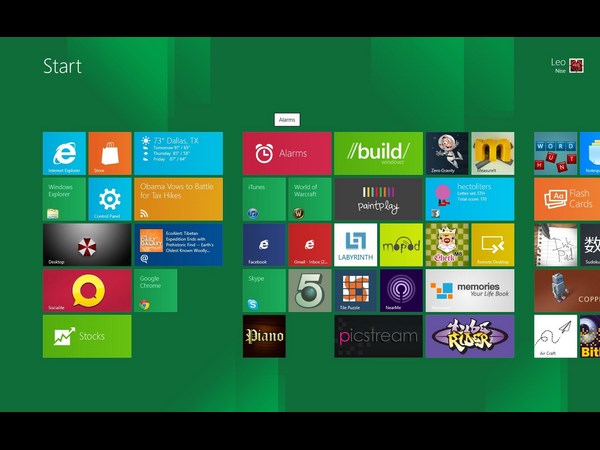Launch the Skype tile
This screenshot has height=450, width=600.
(x=264, y=290)
